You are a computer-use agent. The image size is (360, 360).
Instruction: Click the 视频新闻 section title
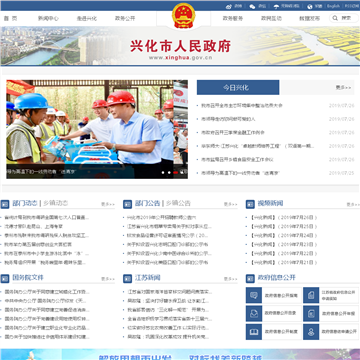click(x=270, y=203)
